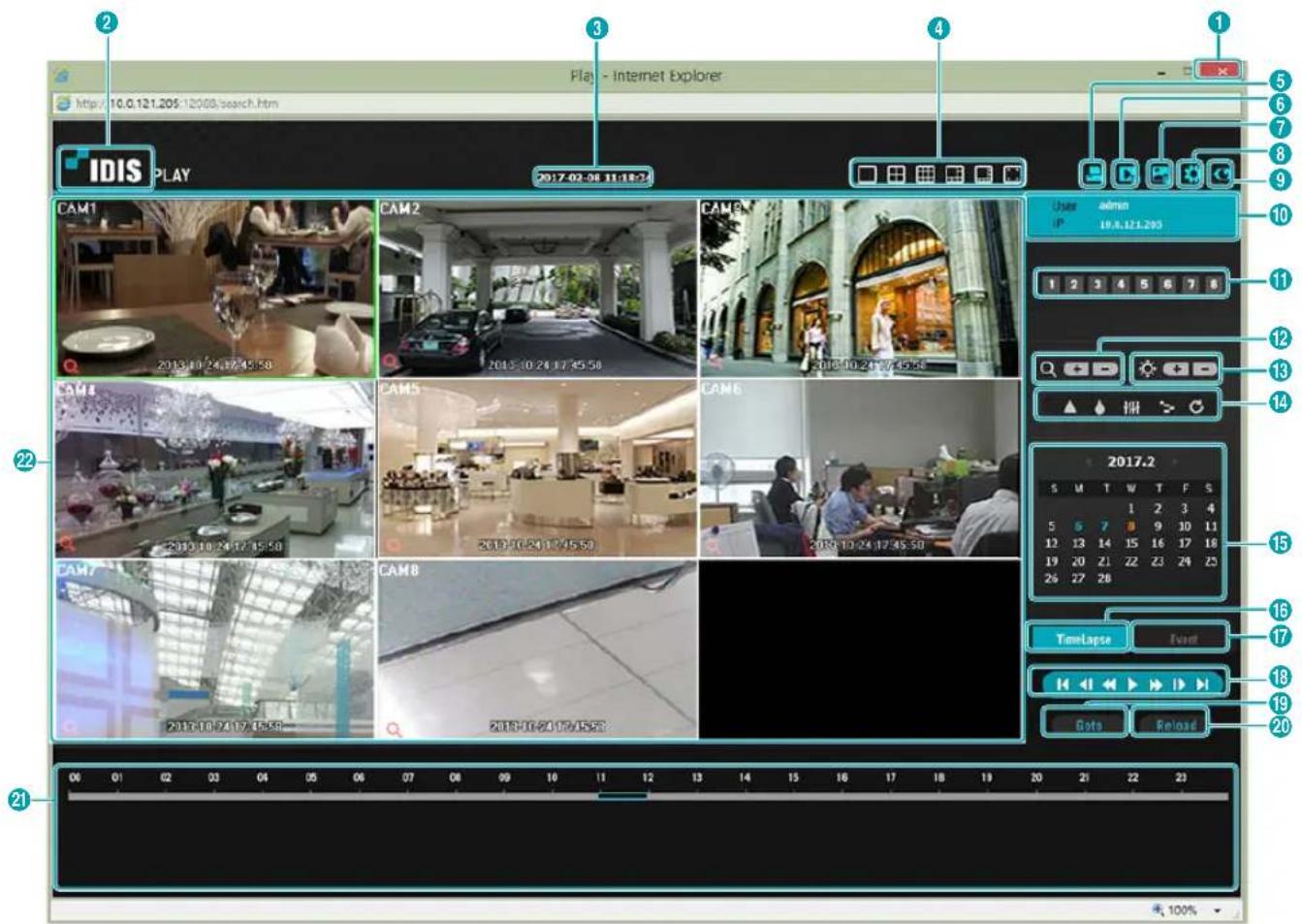1302x924 pixels.
Task: Zoom out with the minus button
Action: click(x=1105, y=369)
